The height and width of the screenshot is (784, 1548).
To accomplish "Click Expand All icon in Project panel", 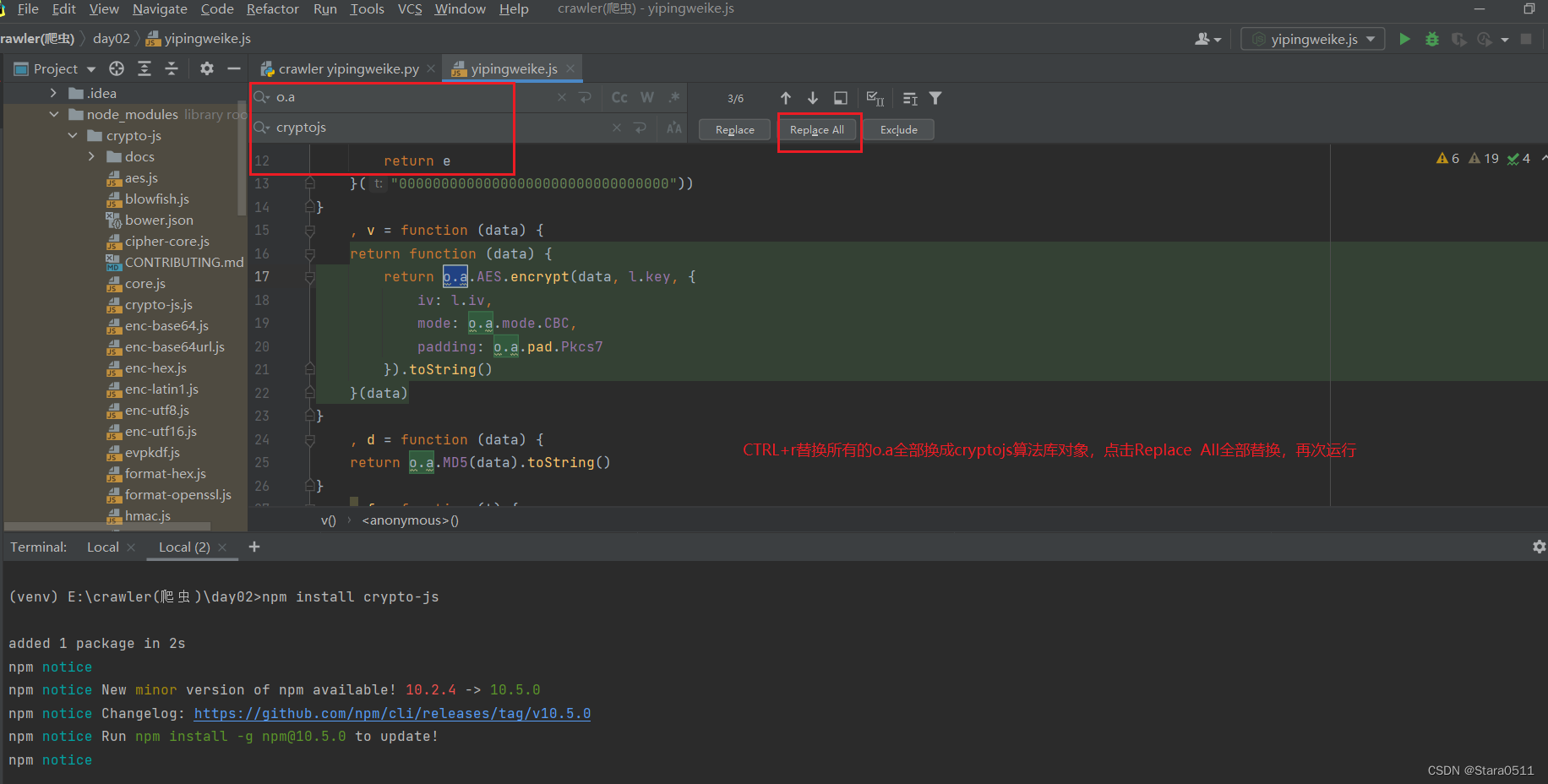I will click(x=144, y=68).
